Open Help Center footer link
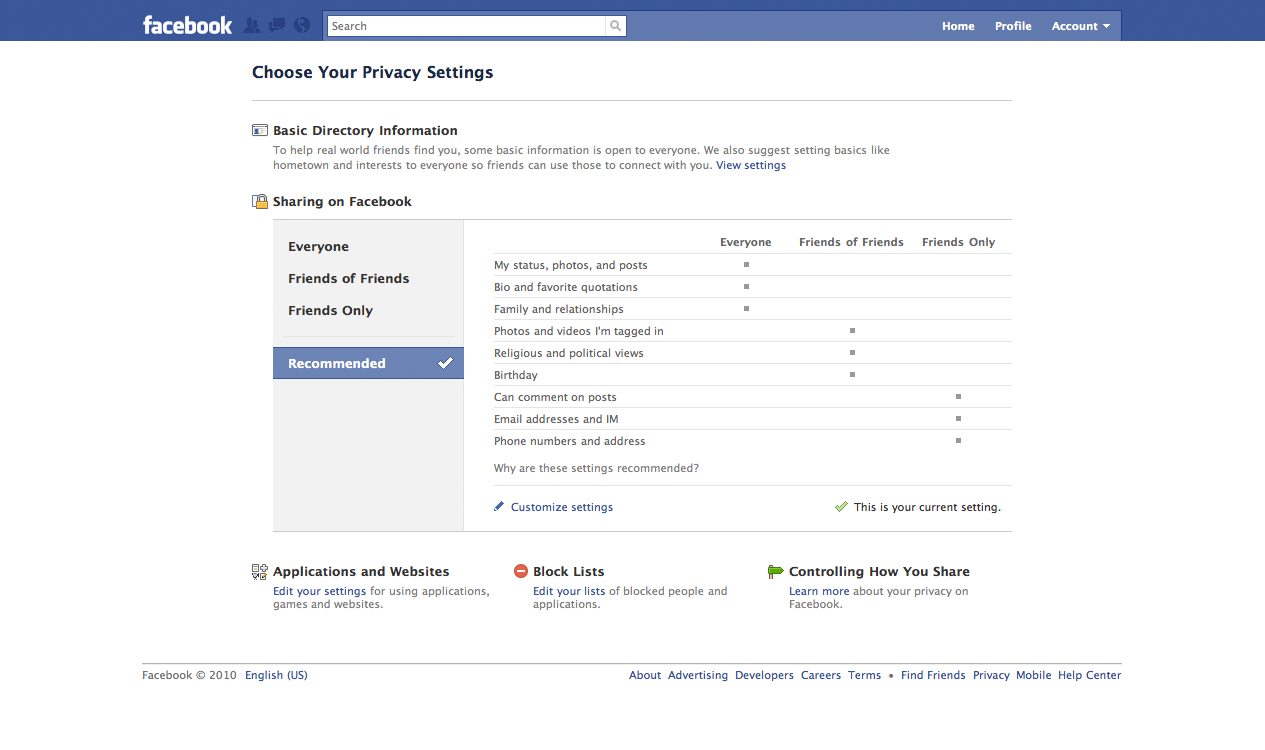The height and width of the screenshot is (750, 1265). [1090, 675]
